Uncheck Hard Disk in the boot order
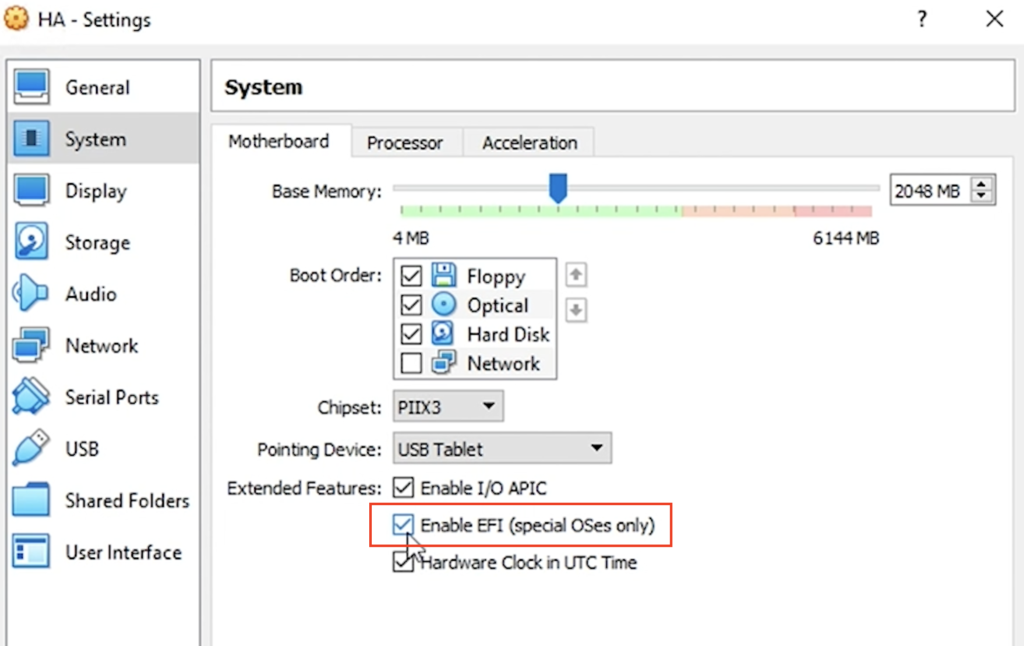Image resolution: width=1024 pixels, height=646 pixels. point(411,334)
